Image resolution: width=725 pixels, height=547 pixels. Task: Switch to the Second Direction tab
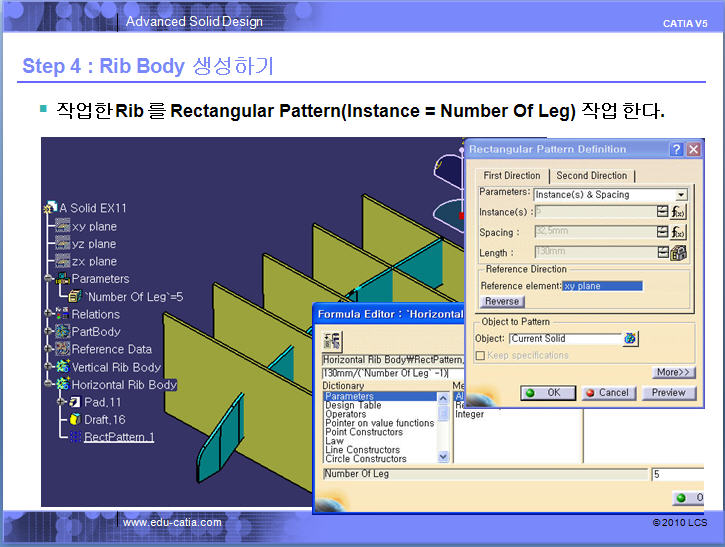coord(592,176)
